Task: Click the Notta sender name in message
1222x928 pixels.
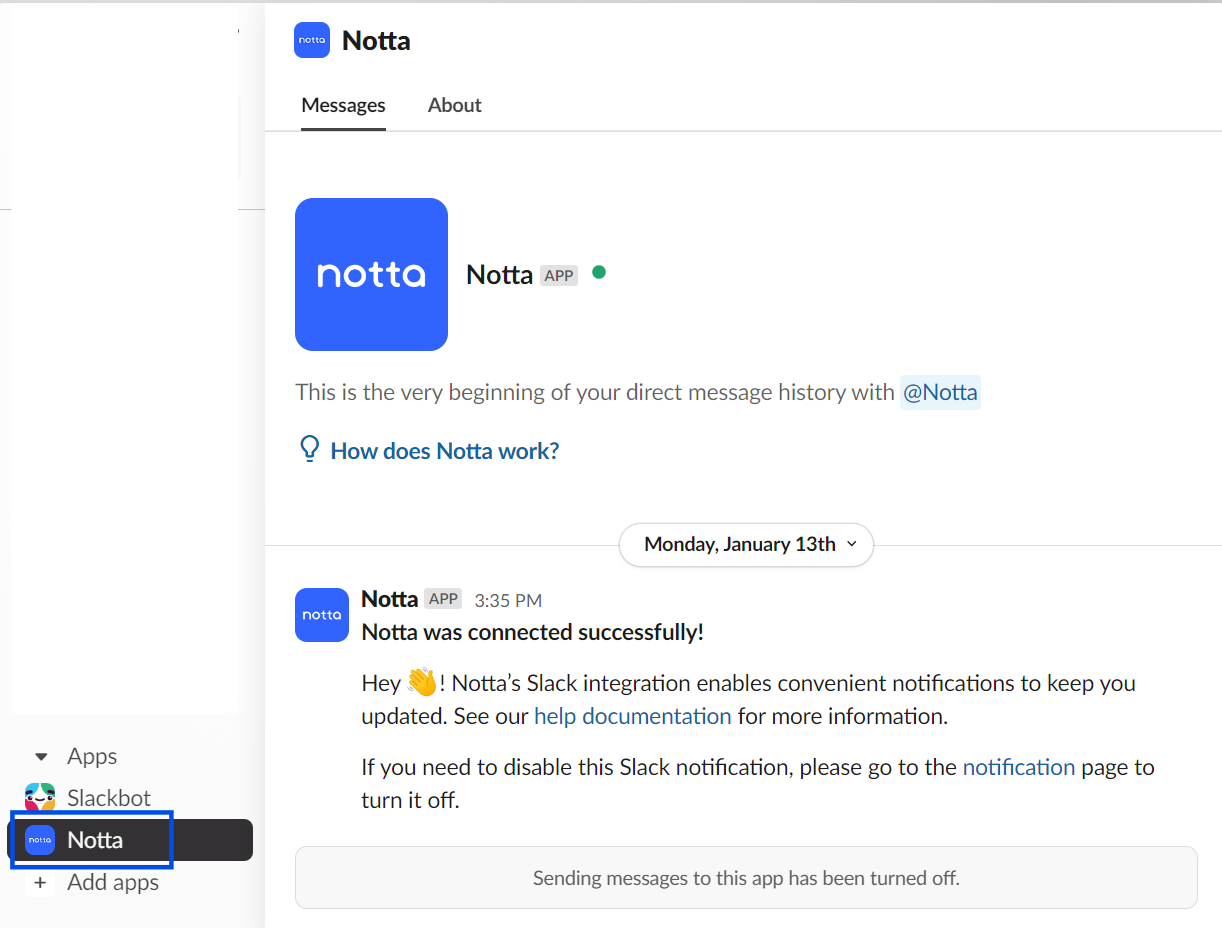Action: pyautogui.click(x=389, y=599)
